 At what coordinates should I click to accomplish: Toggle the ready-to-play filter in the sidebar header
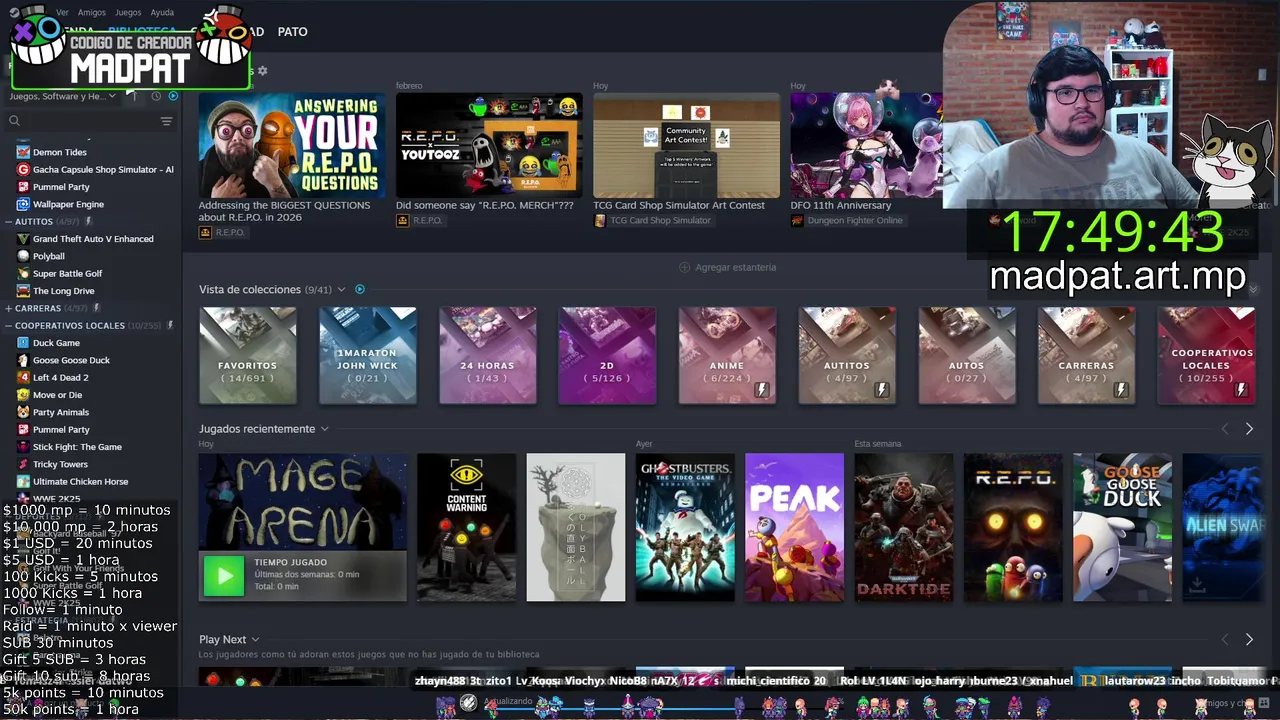point(173,96)
